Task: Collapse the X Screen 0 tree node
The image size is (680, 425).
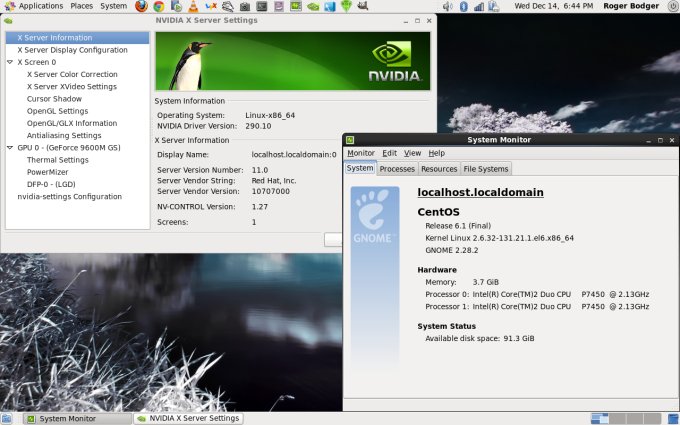Action: click(10, 62)
